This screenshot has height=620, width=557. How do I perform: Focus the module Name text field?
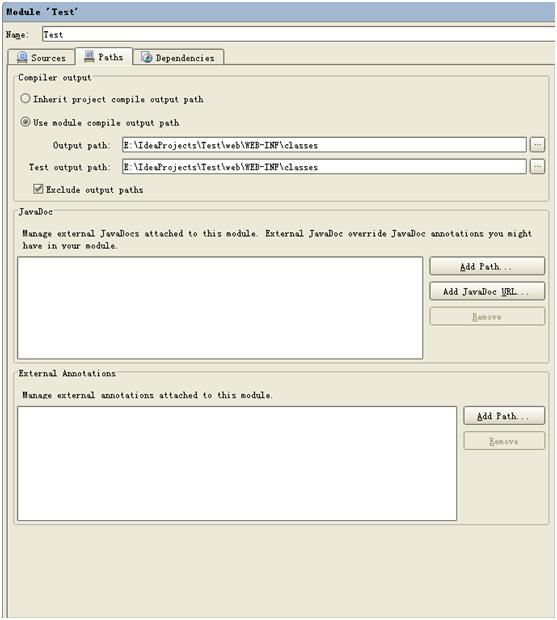pos(298,34)
